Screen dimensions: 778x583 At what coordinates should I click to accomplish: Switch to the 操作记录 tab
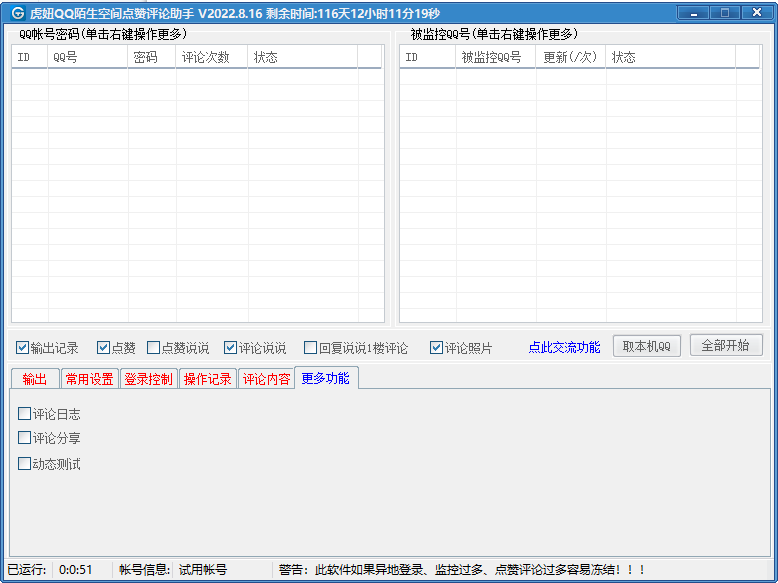(x=207, y=379)
